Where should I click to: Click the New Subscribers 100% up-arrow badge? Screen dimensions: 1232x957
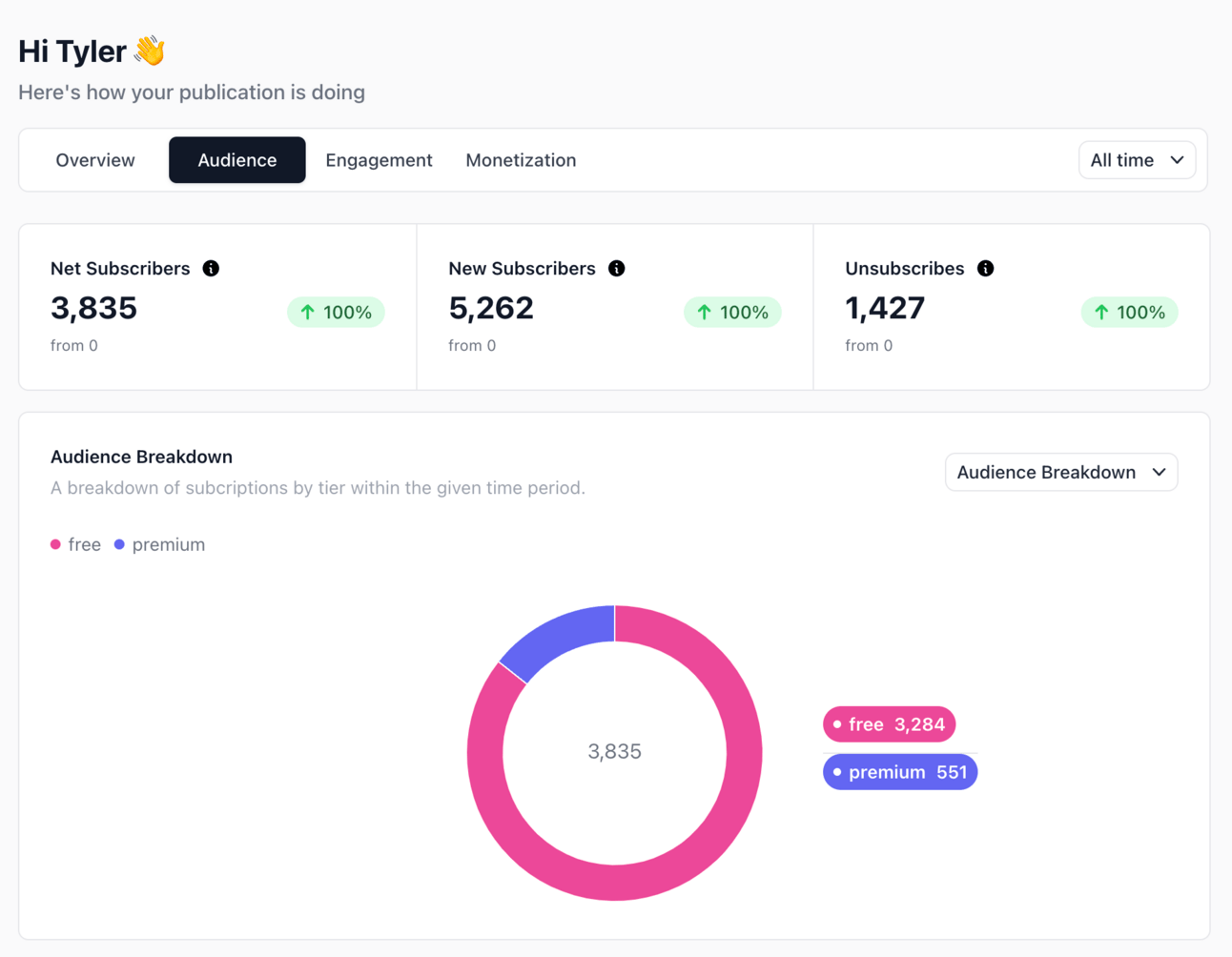732,312
